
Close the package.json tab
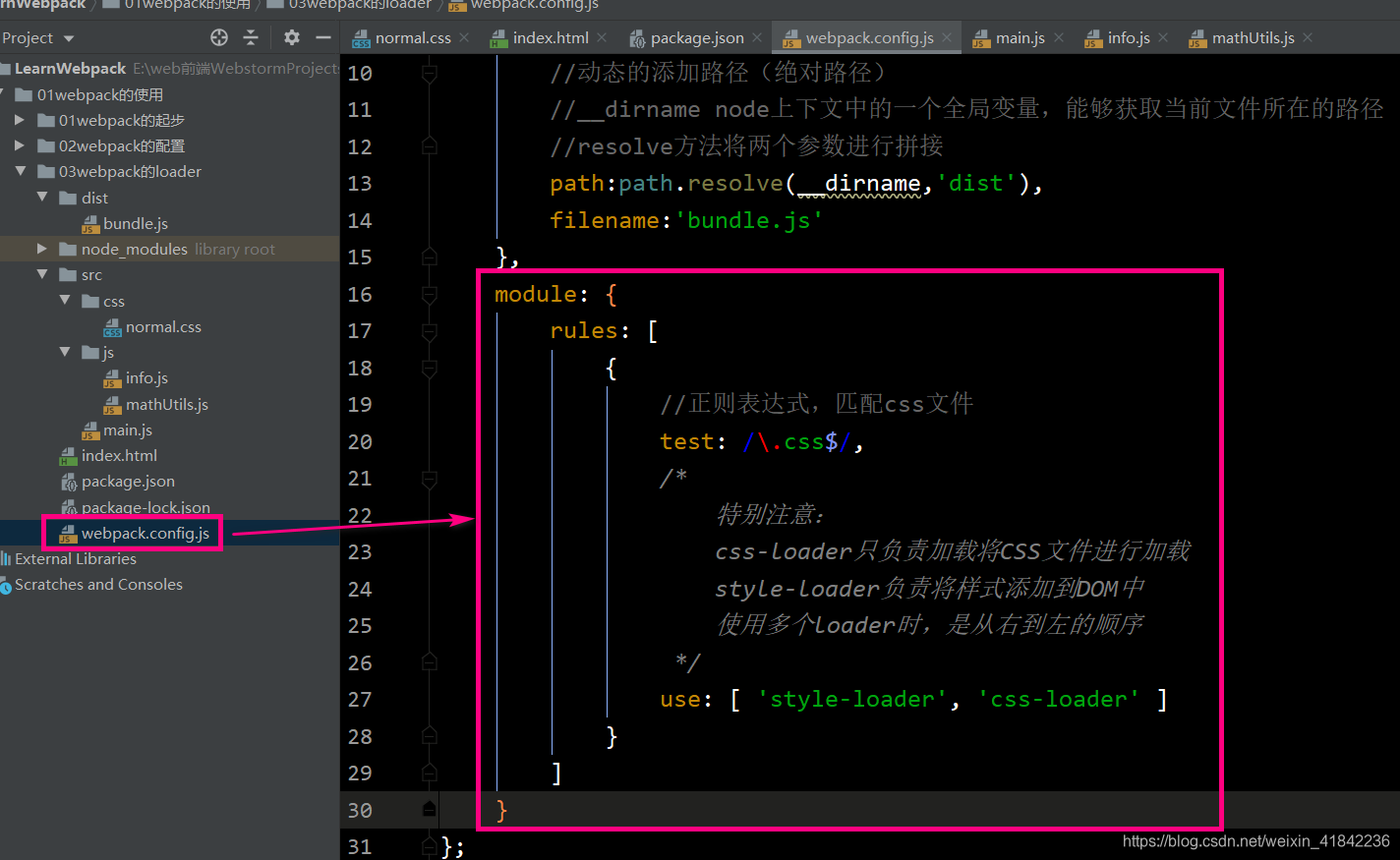757,38
